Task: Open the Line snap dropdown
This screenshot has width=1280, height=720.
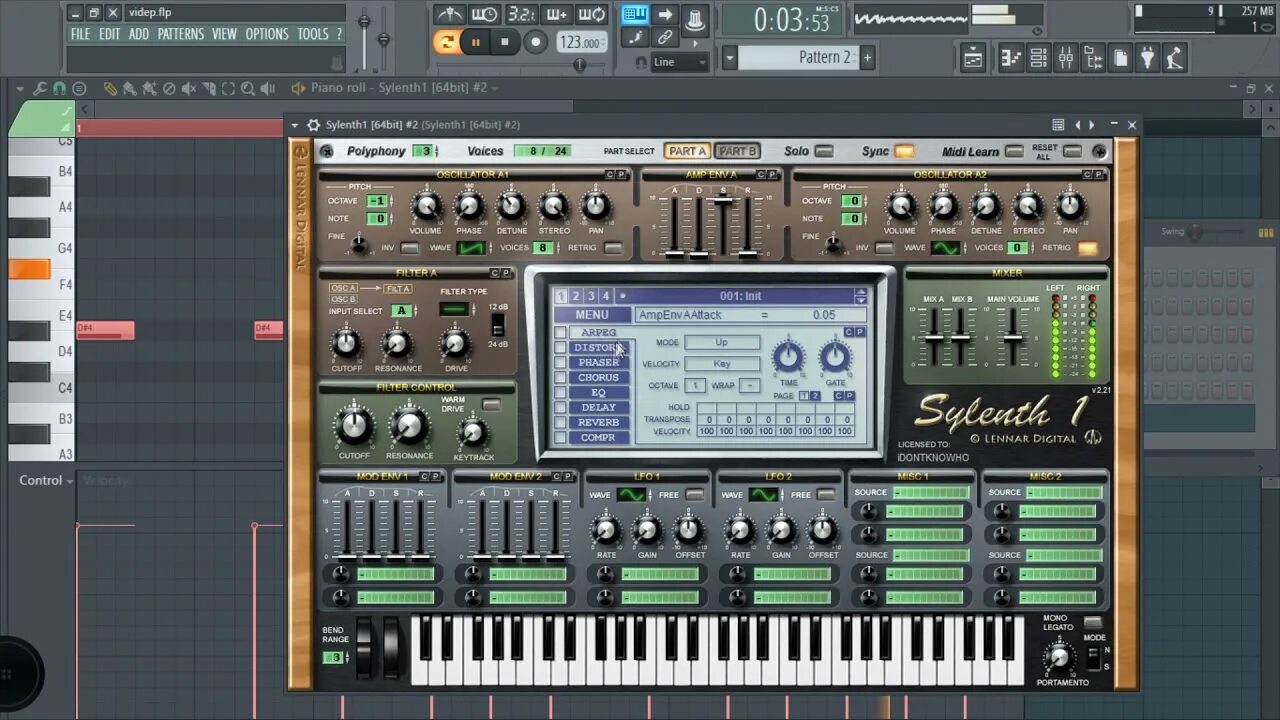Action: pyautogui.click(x=681, y=62)
